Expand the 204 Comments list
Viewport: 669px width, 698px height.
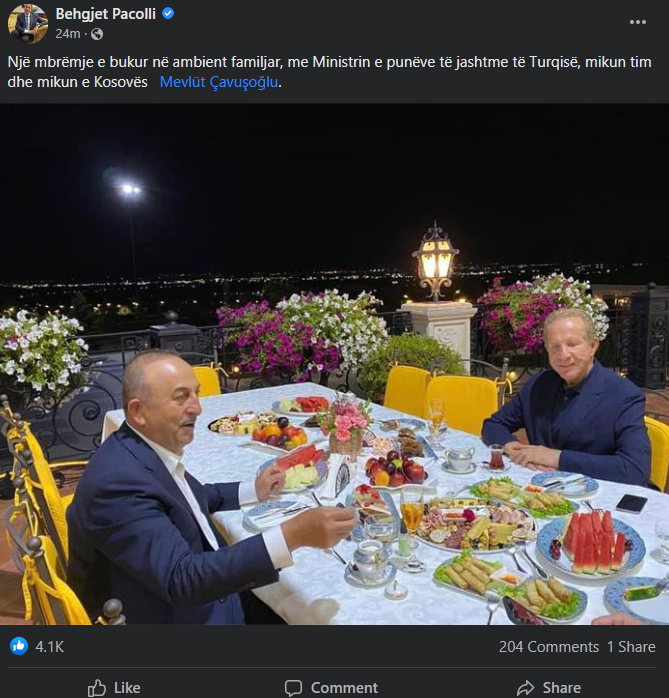[548, 647]
